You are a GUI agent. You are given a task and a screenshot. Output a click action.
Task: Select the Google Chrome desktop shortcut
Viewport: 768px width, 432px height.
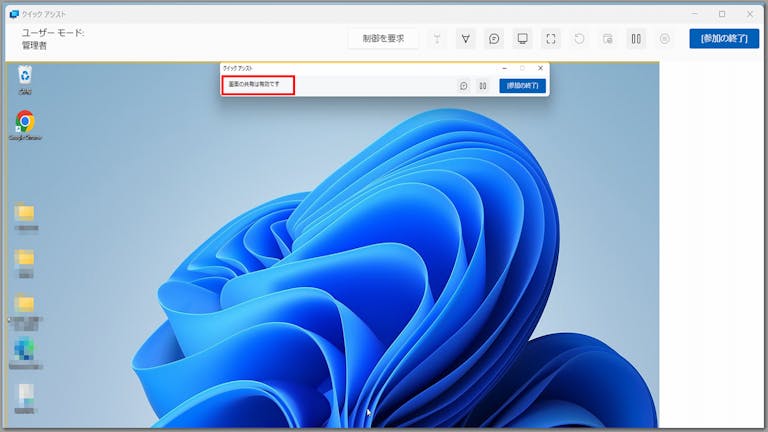(x=25, y=125)
